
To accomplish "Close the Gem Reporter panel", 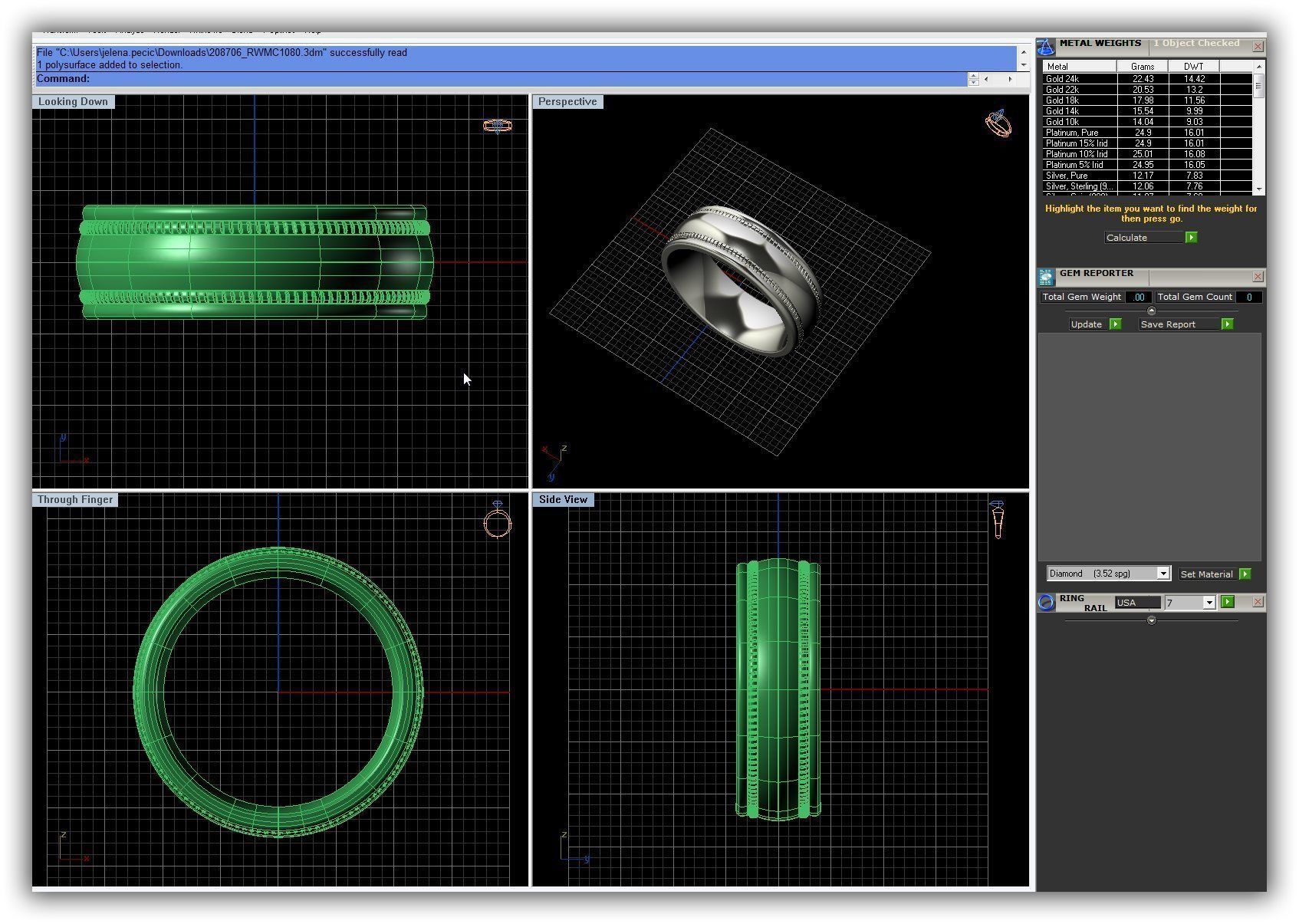I will point(1258,276).
